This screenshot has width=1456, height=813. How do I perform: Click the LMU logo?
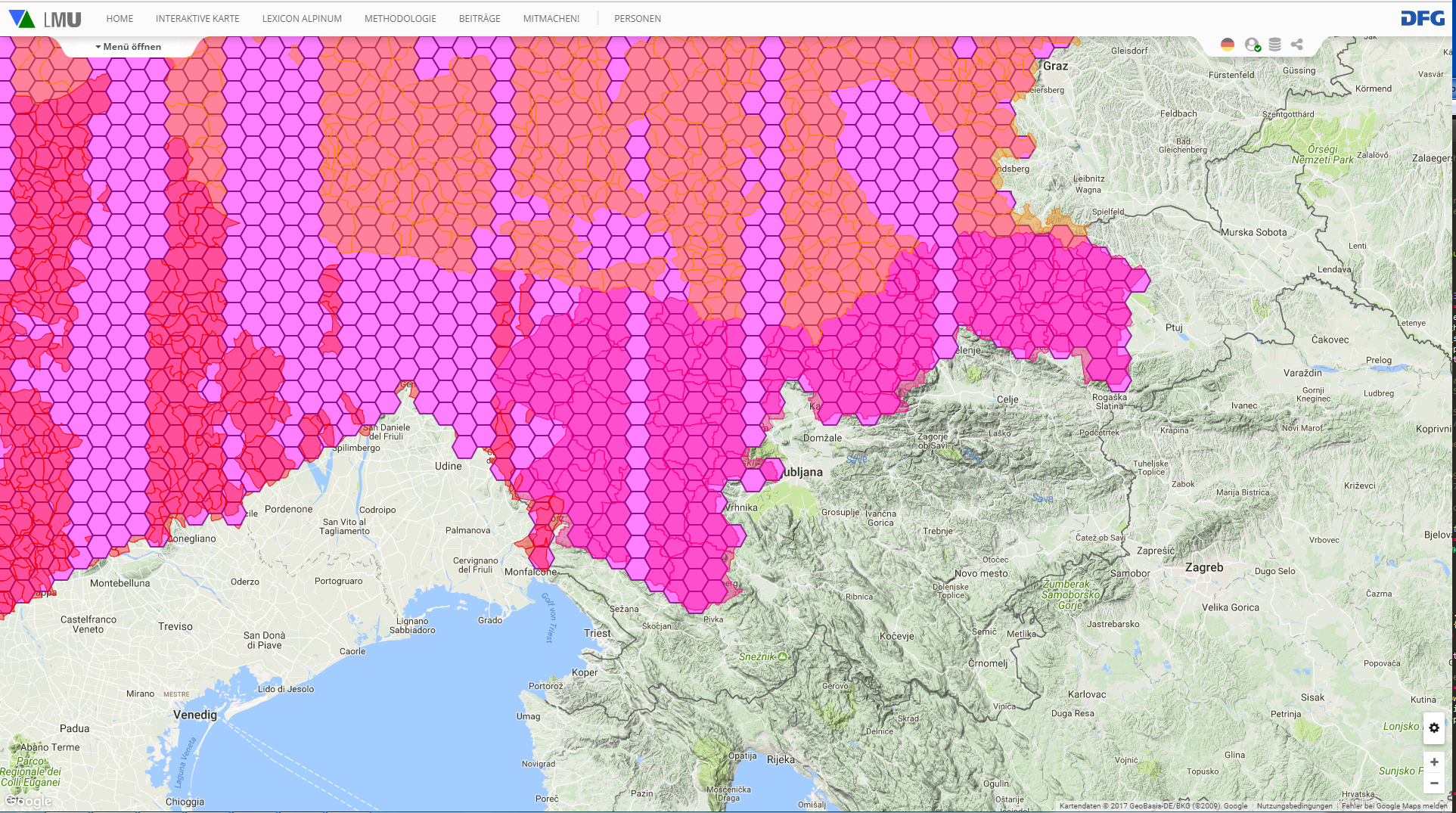pos(45,19)
